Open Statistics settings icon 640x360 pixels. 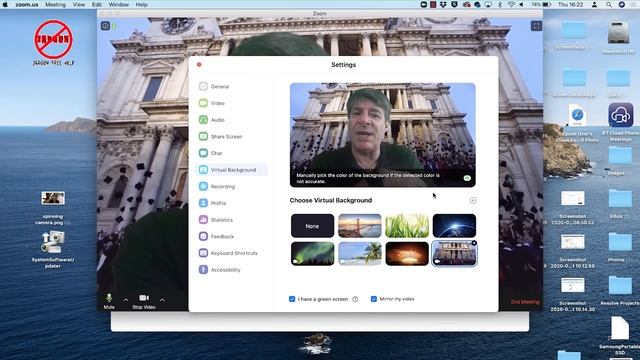click(203, 220)
